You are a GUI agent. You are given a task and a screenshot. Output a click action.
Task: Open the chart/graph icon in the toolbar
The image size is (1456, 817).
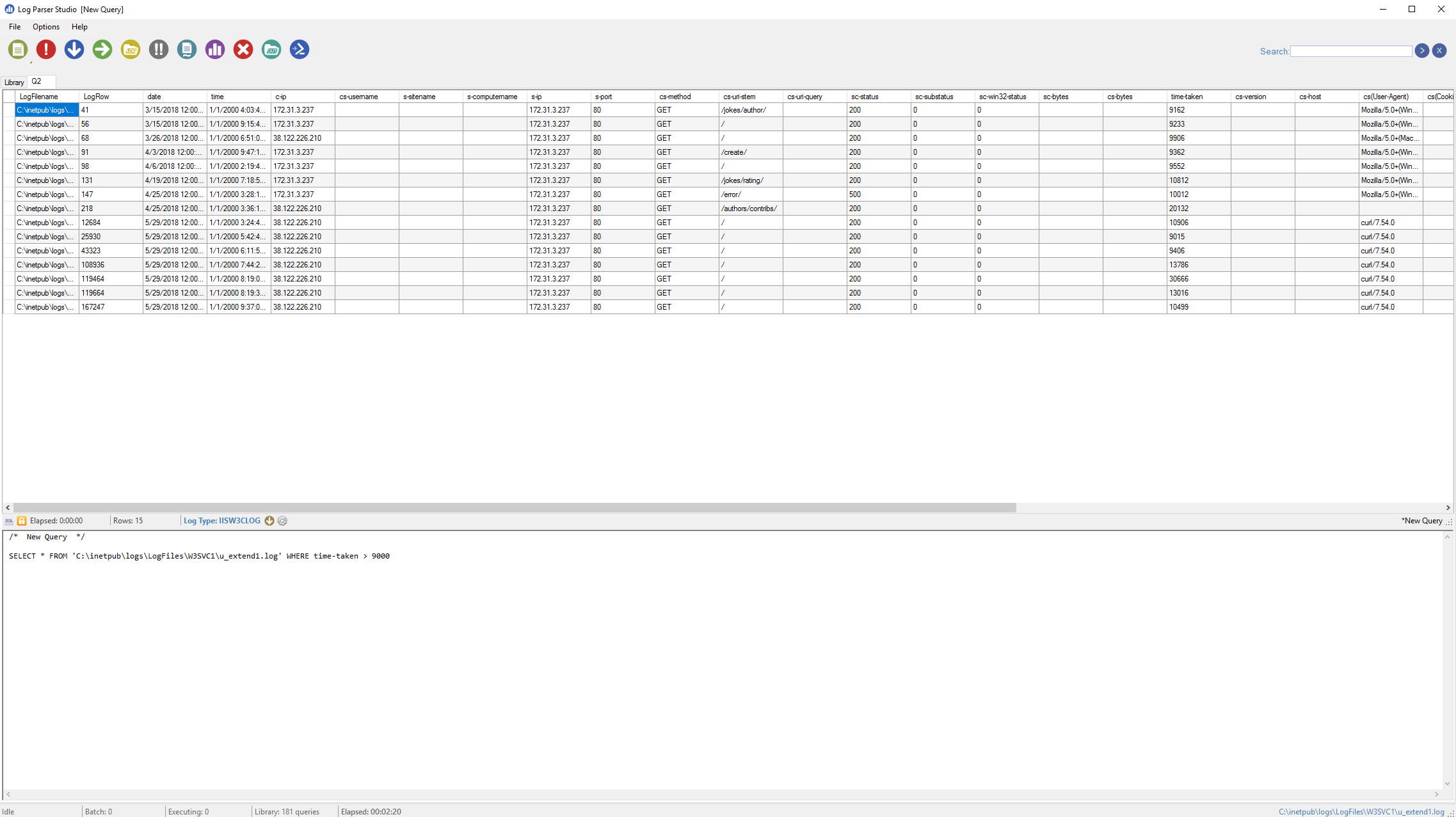(x=214, y=49)
